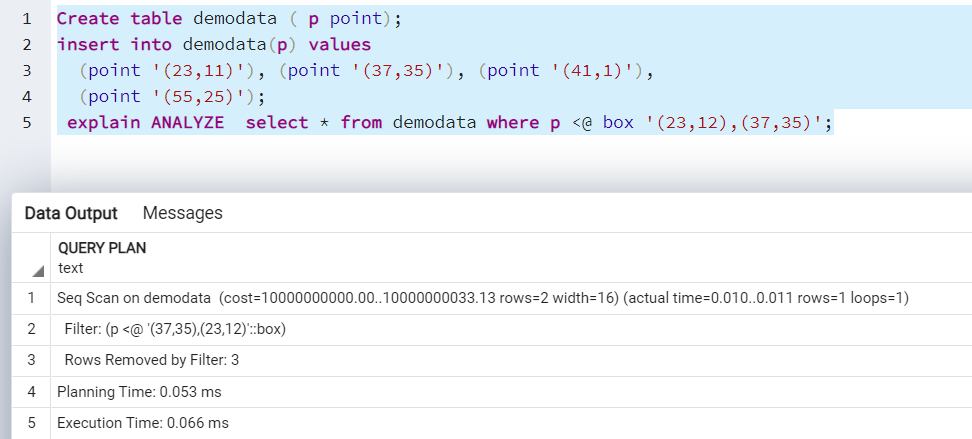Click the 'Planning Time: 0.053 ms' cell
The image size is (972, 439).
pyautogui.click(x=511, y=392)
